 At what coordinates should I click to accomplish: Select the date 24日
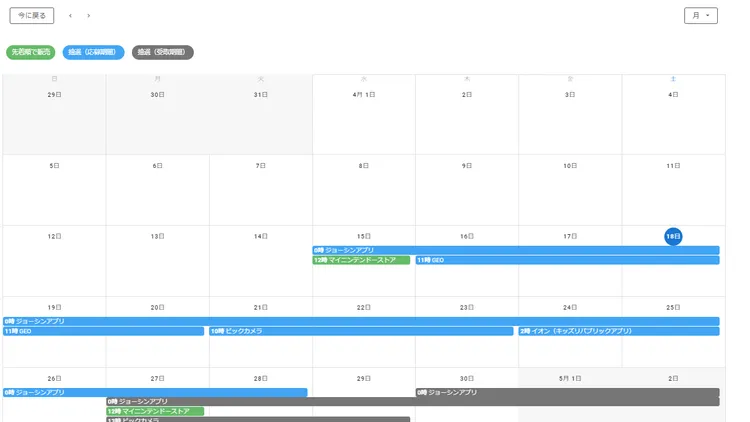[570, 308]
